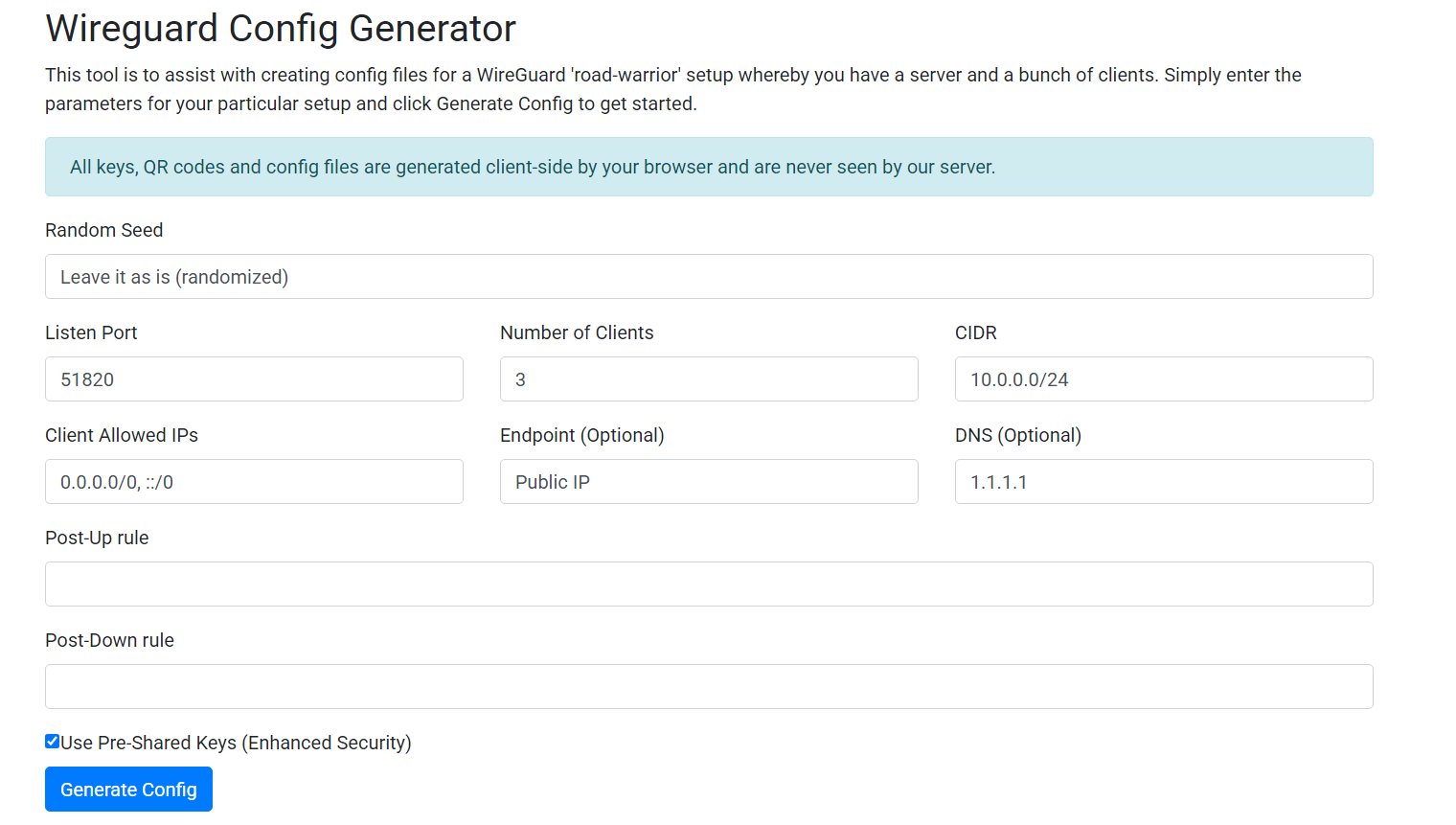Image resolution: width=1456 pixels, height=825 pixels.
Task: Select the DNS field showing 1.1.1.1
Action: 1164,482
